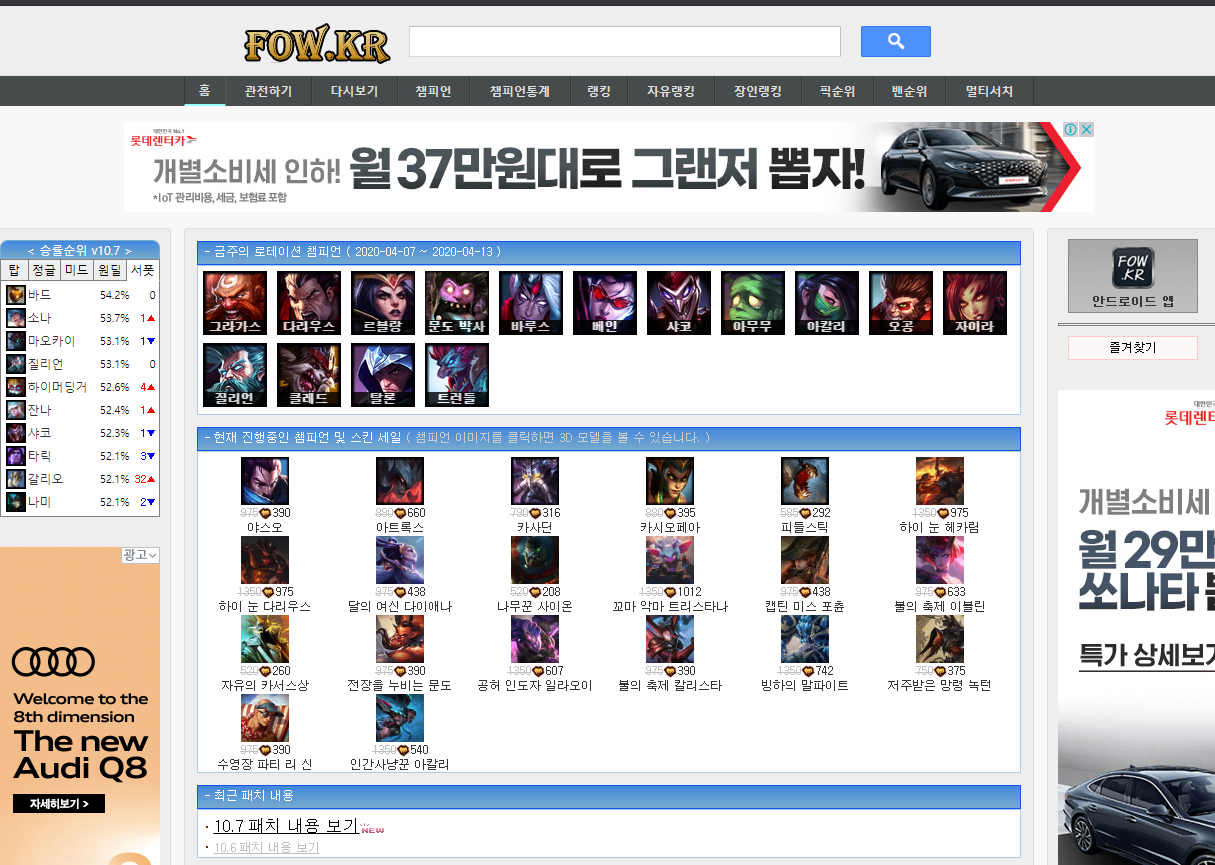The width and height of the screenshot is (1215, 865).
Task: Click 그라가스 rotation champion icon
Action: (x=235, y=303)
